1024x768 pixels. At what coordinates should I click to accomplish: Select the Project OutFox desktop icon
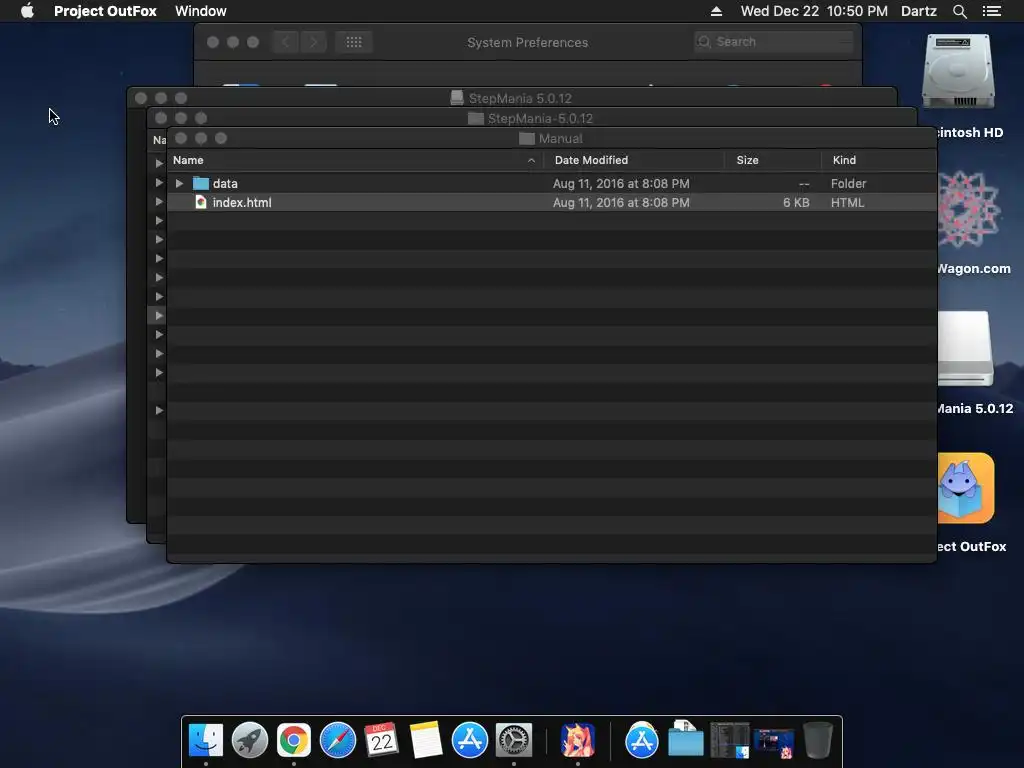(966, 488)
